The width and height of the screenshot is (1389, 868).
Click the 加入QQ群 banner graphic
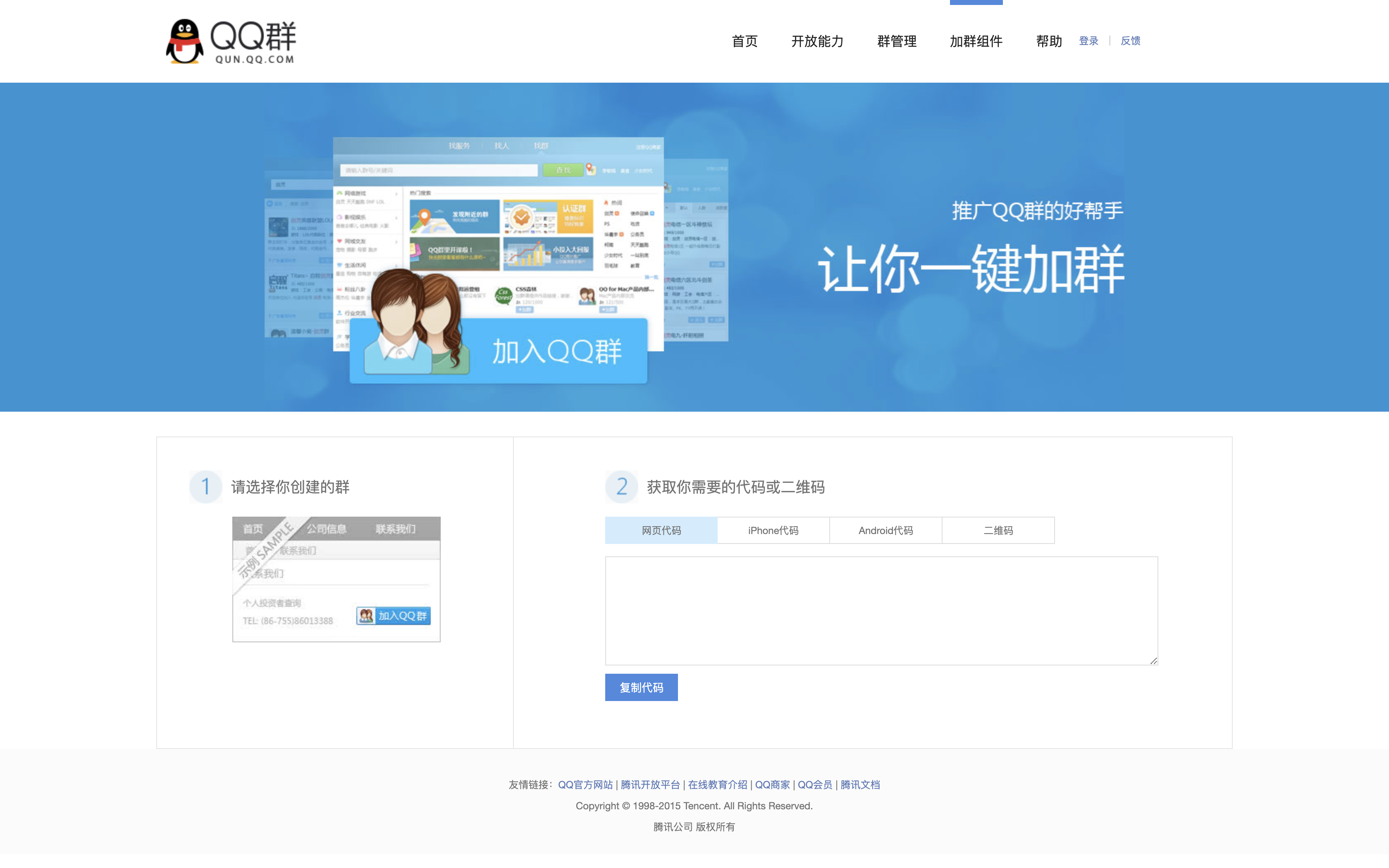coord(498,350)
